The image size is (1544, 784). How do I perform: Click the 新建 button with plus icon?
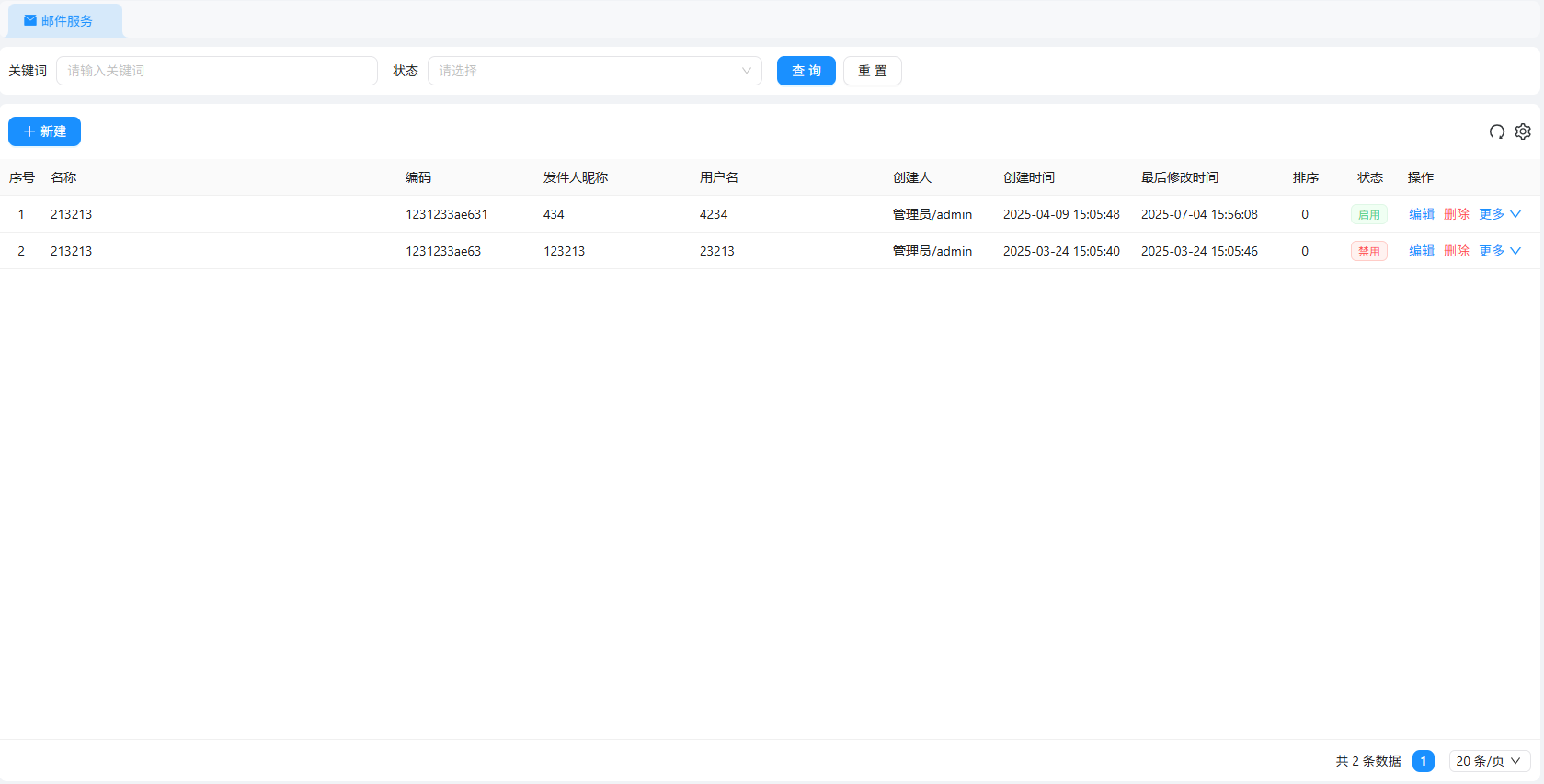[44, 131]
